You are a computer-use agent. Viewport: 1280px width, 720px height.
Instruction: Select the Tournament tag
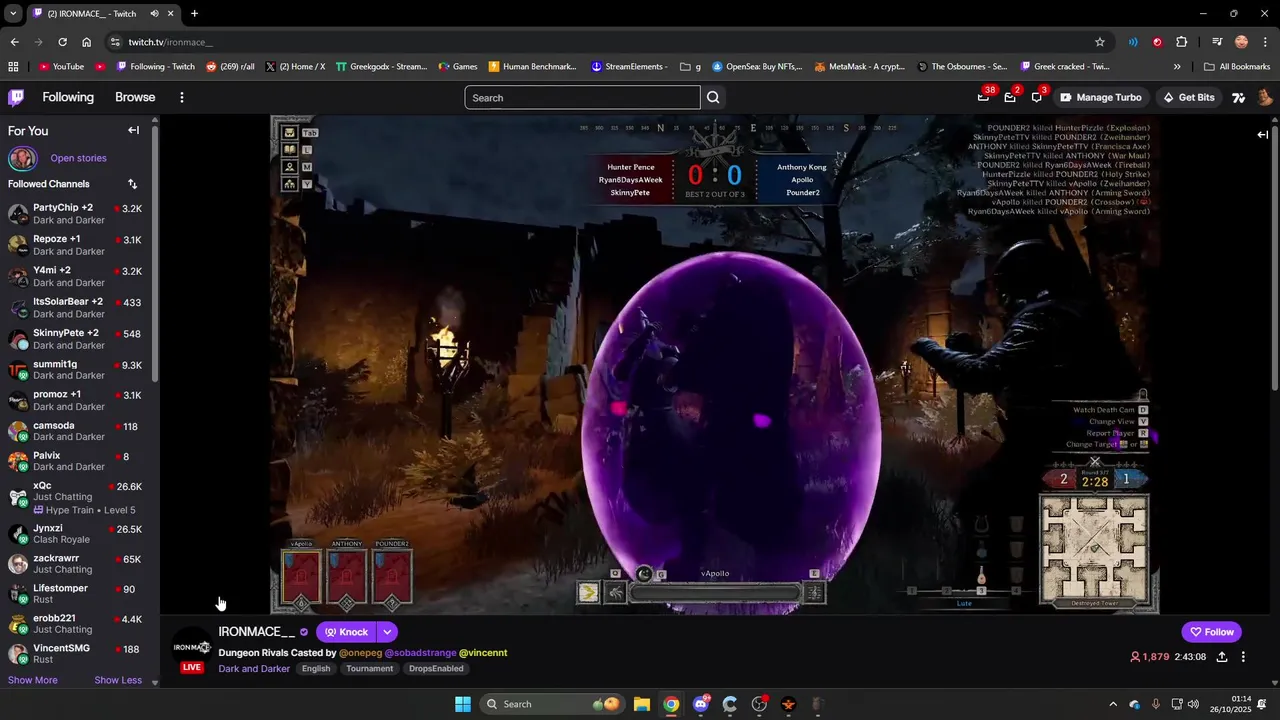click(x=370, y=669)
